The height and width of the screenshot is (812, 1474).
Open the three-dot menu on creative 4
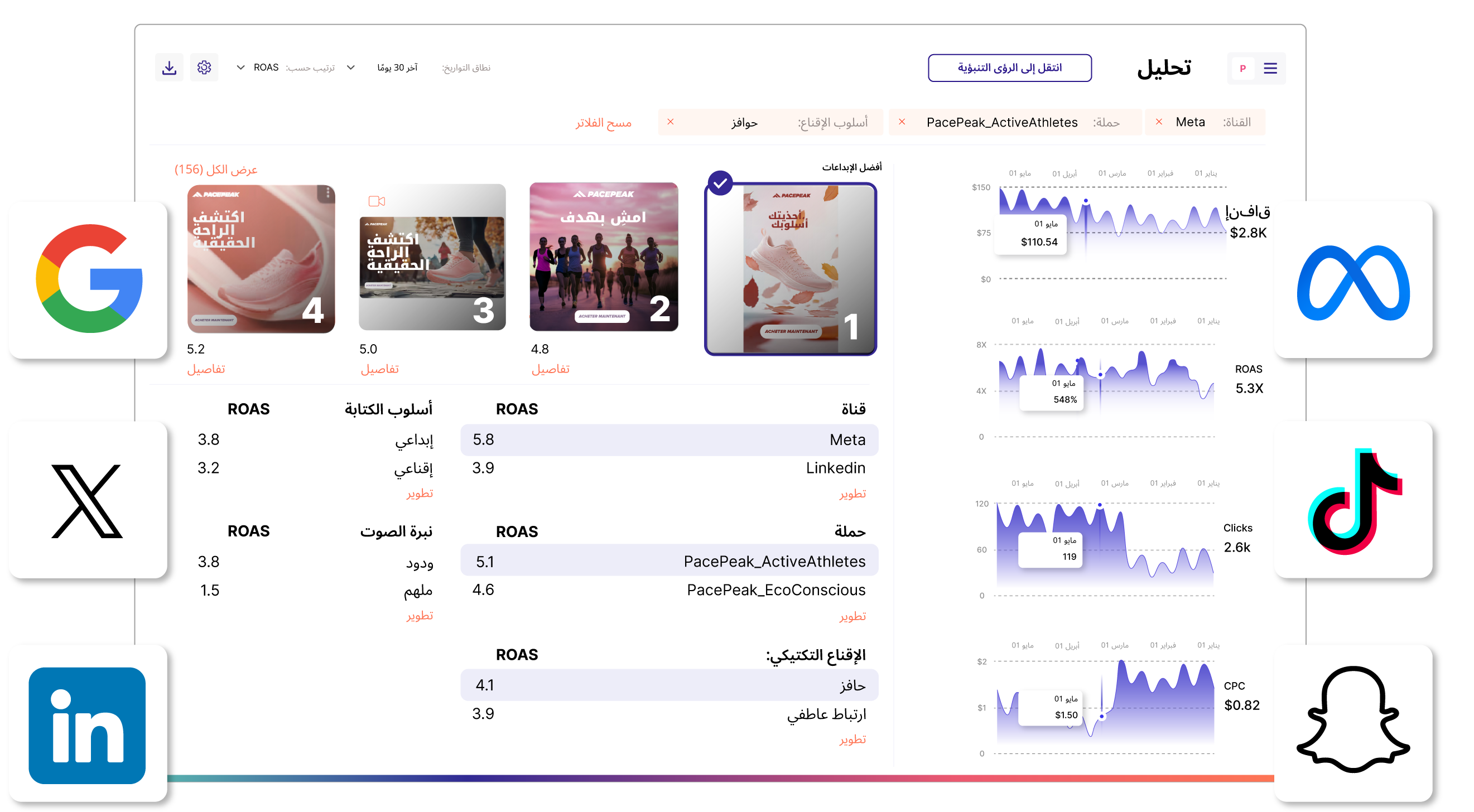click(327, 194)
